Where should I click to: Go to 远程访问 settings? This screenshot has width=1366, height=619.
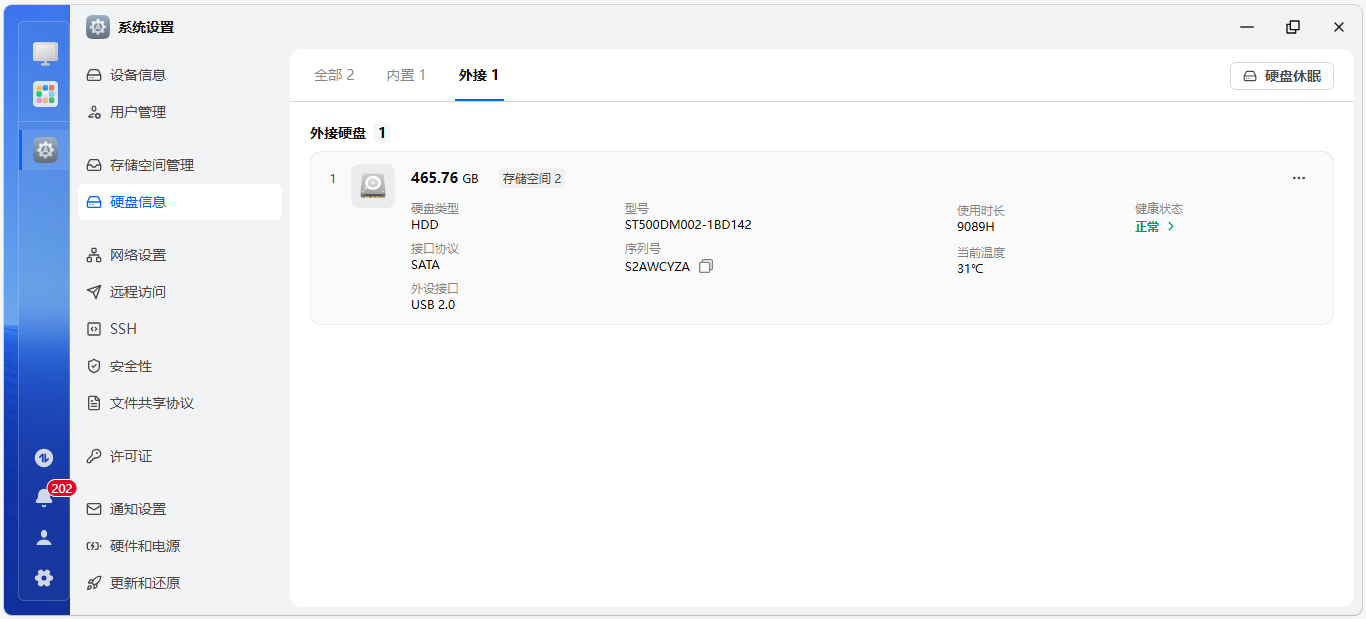pos(180,292)
